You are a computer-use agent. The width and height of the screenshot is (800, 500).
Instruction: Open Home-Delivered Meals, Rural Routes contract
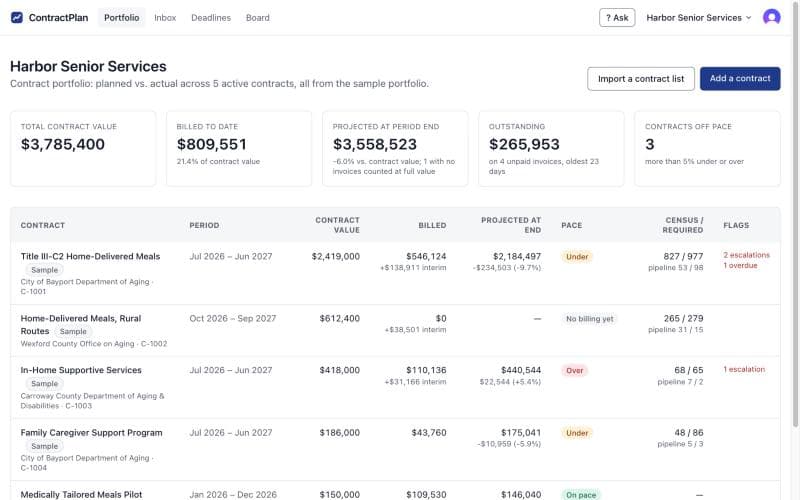click(81, 324)
